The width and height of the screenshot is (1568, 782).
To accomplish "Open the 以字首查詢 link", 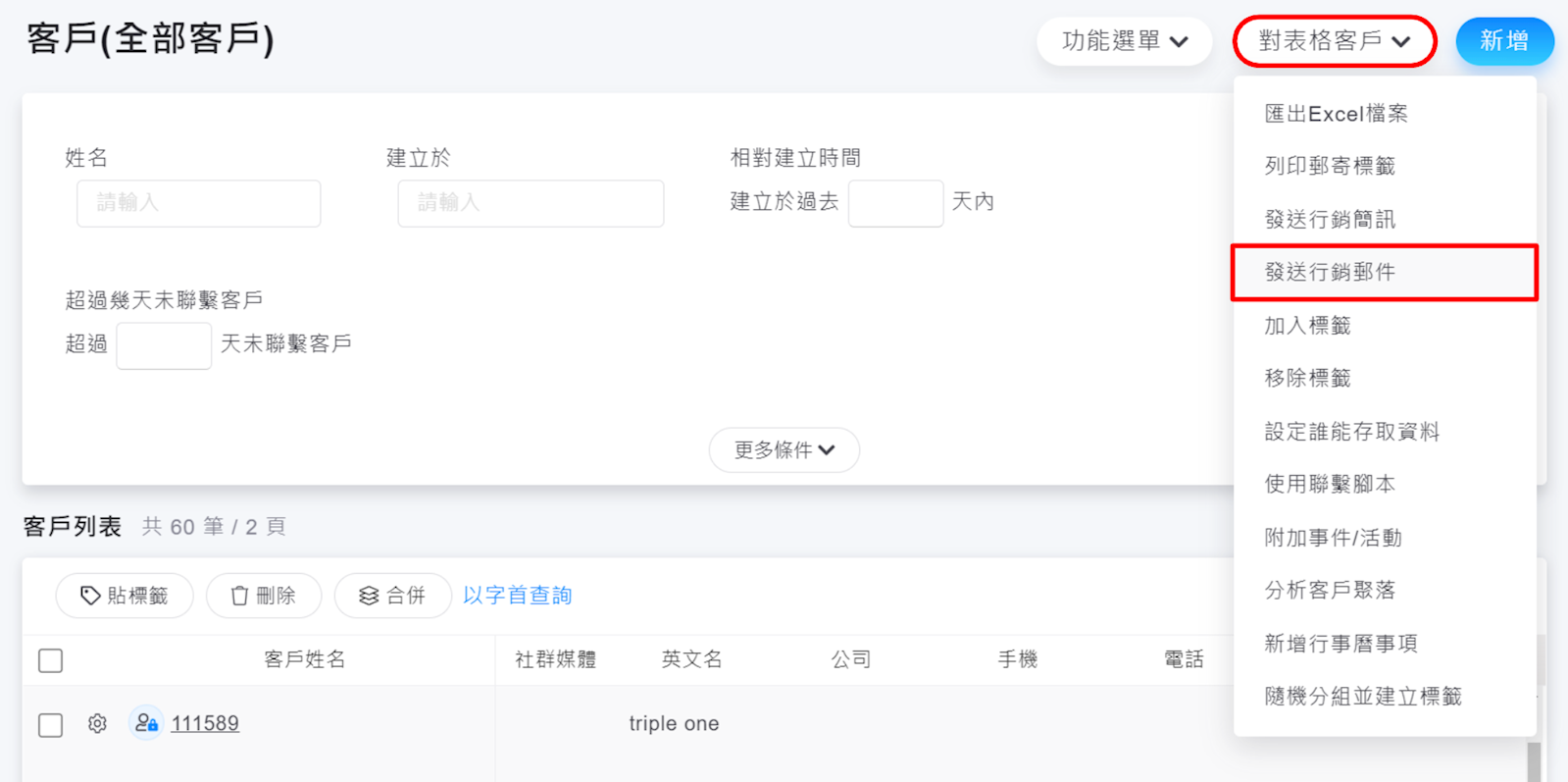I will coord(517,596).
